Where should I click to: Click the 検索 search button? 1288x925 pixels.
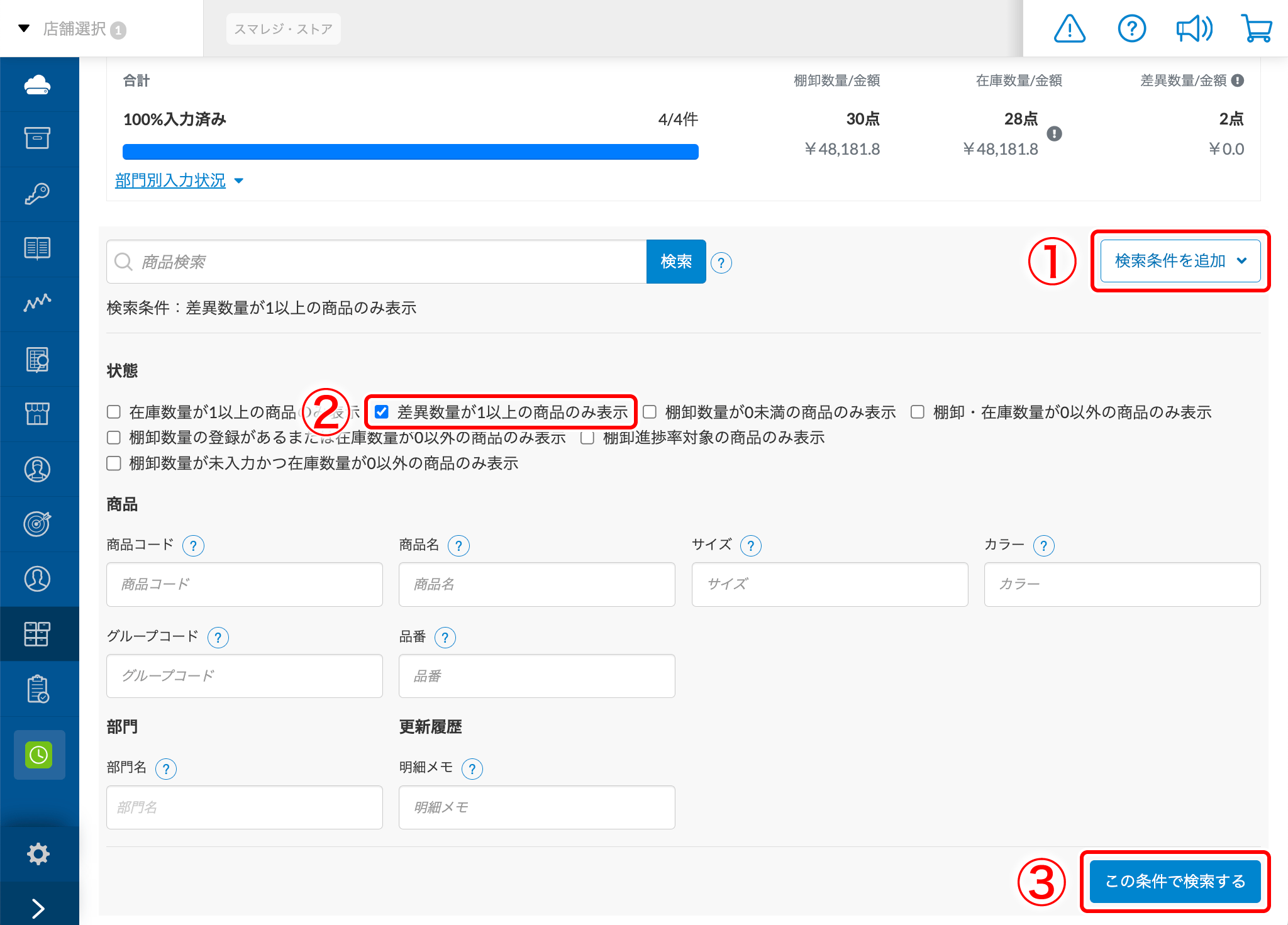point(676,262)
